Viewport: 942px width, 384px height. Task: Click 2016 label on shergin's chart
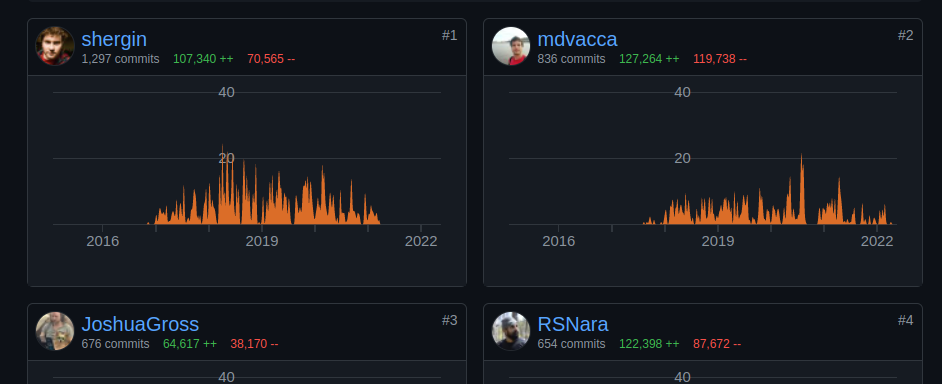tap(103, 241)
